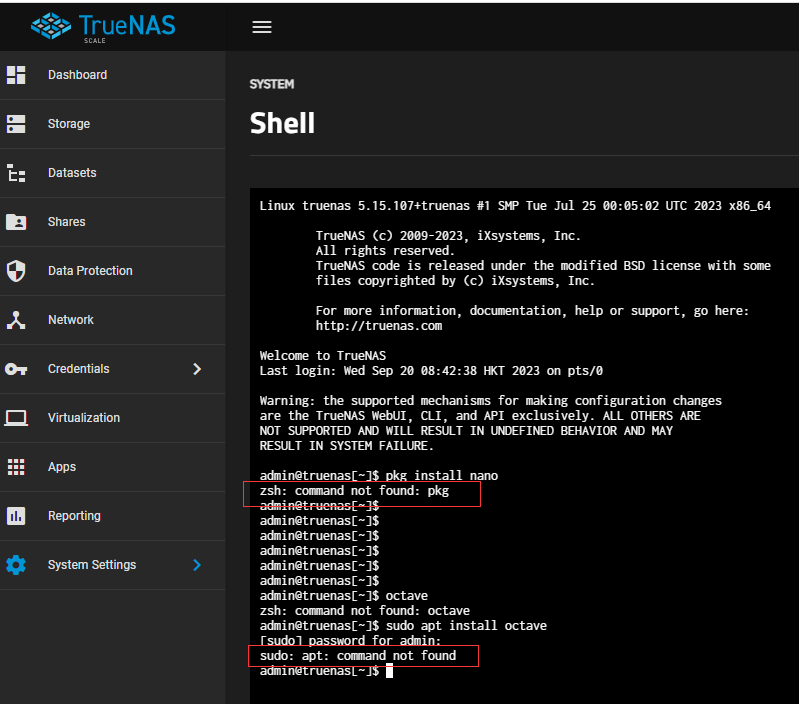Select the Credentials menu label
799x704 pixels.
click(x=78, y=369)
